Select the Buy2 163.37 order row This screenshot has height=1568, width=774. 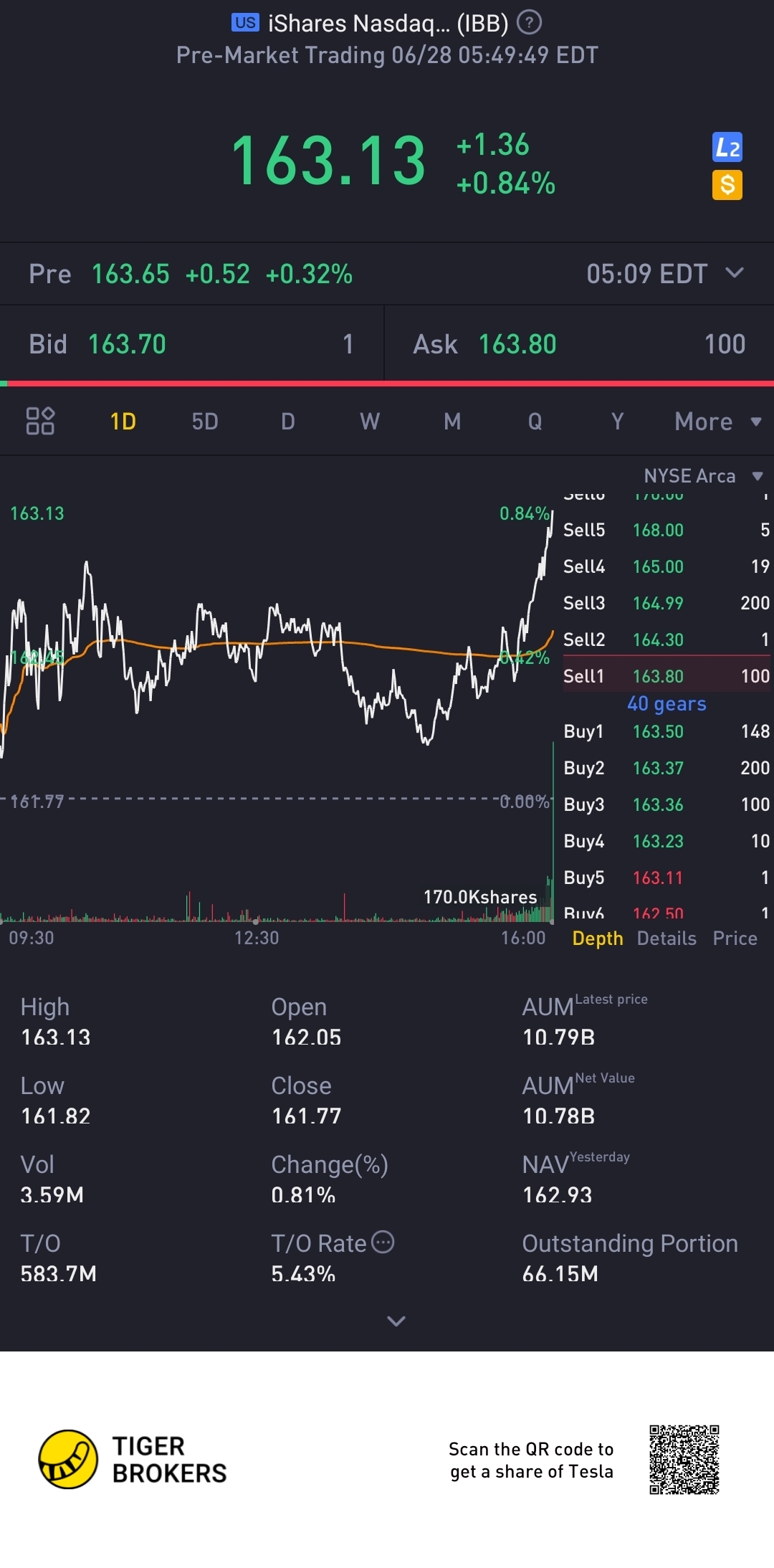[x=666, y=768]
